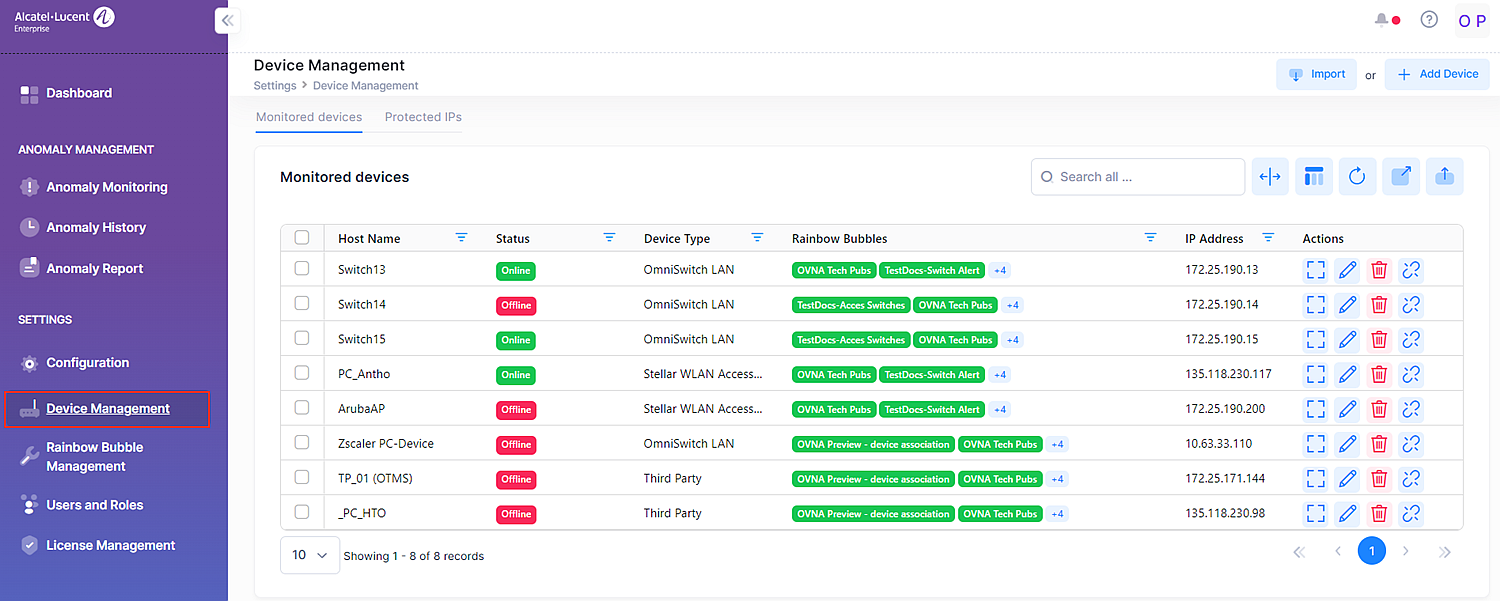Screen dimensions: 1500x601
Task: Open the page size dropdown showing 10
Action: click(x=309, y=554)
